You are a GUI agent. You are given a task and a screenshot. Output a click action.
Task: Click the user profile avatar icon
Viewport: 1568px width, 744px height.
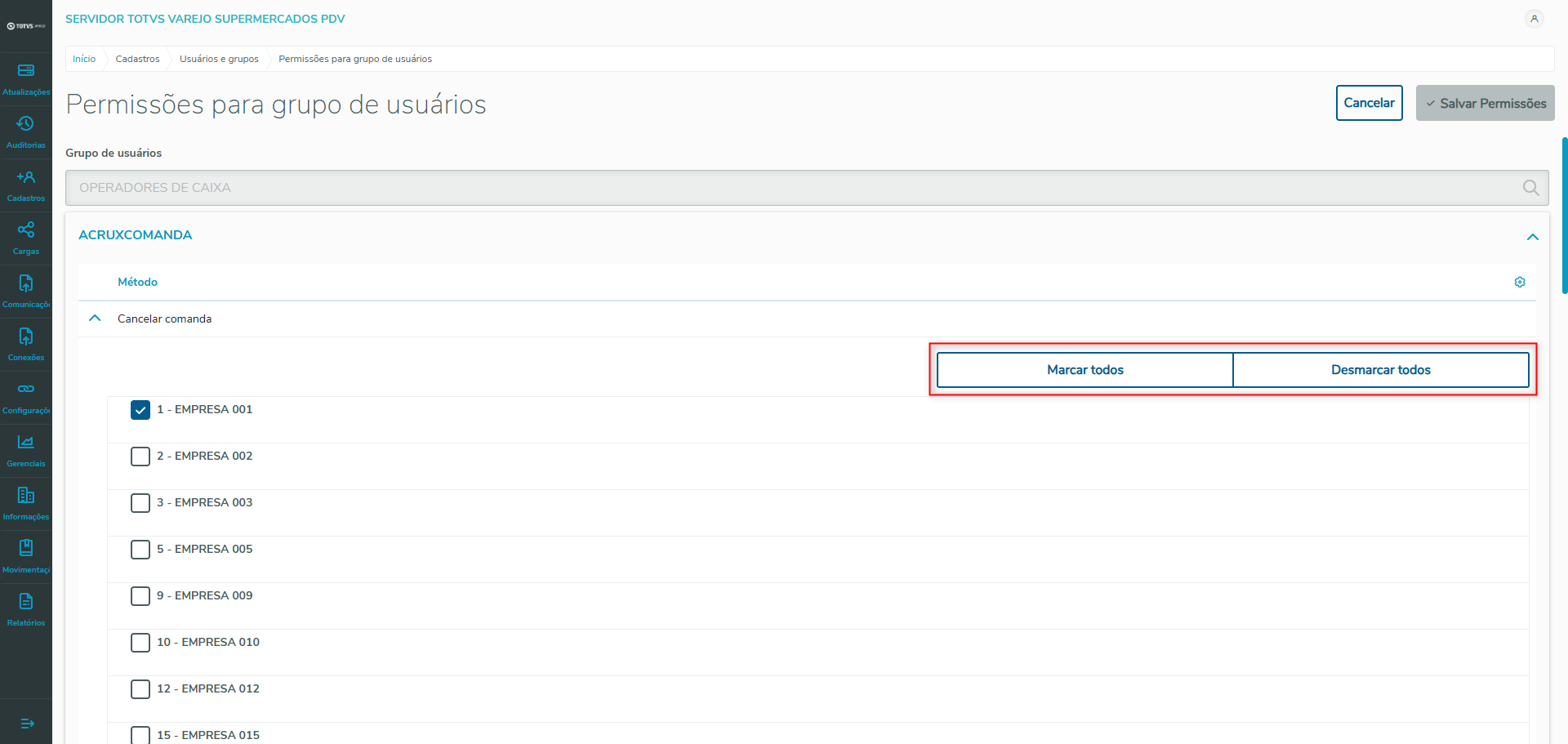point(1534,19)
